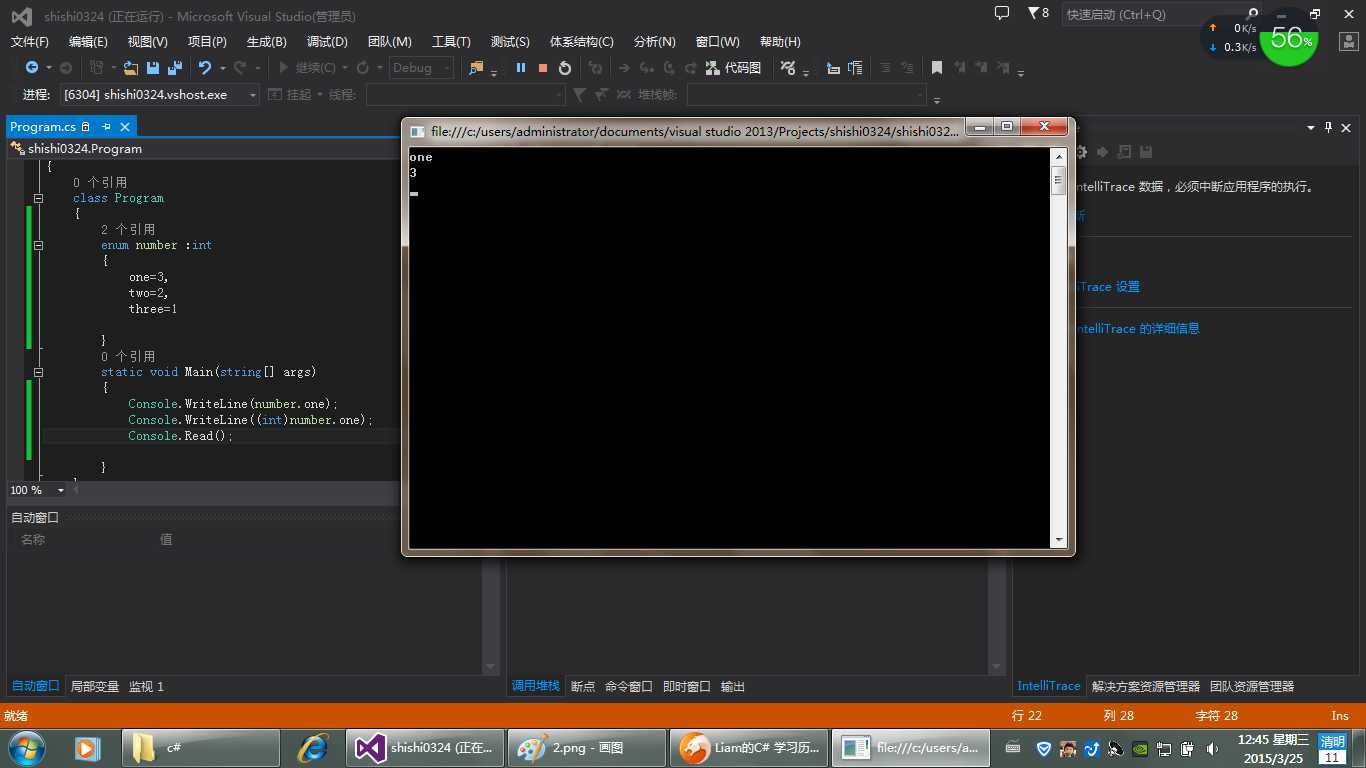Click the blue shield icon in system tray

click(x=1044, y=748)
